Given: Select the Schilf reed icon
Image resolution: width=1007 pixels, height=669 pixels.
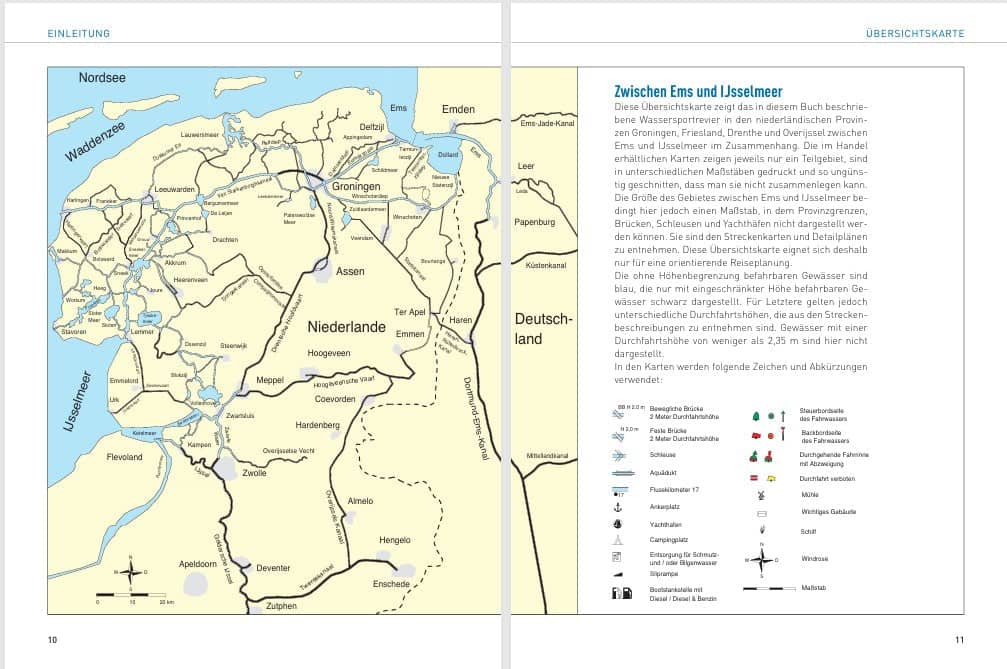Looking at the screenshot, I should (762, 530).
